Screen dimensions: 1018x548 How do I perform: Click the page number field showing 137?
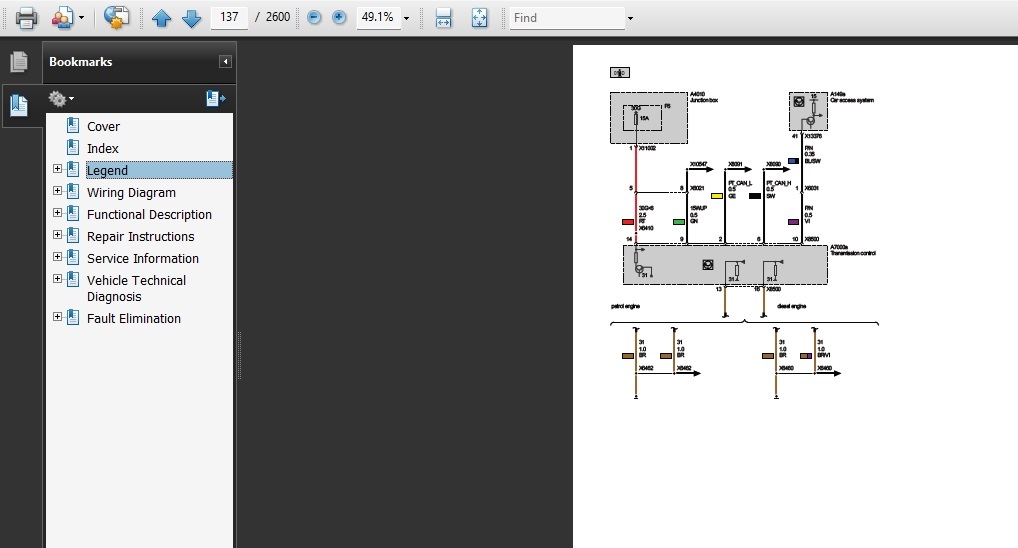[x=229, y=17]
